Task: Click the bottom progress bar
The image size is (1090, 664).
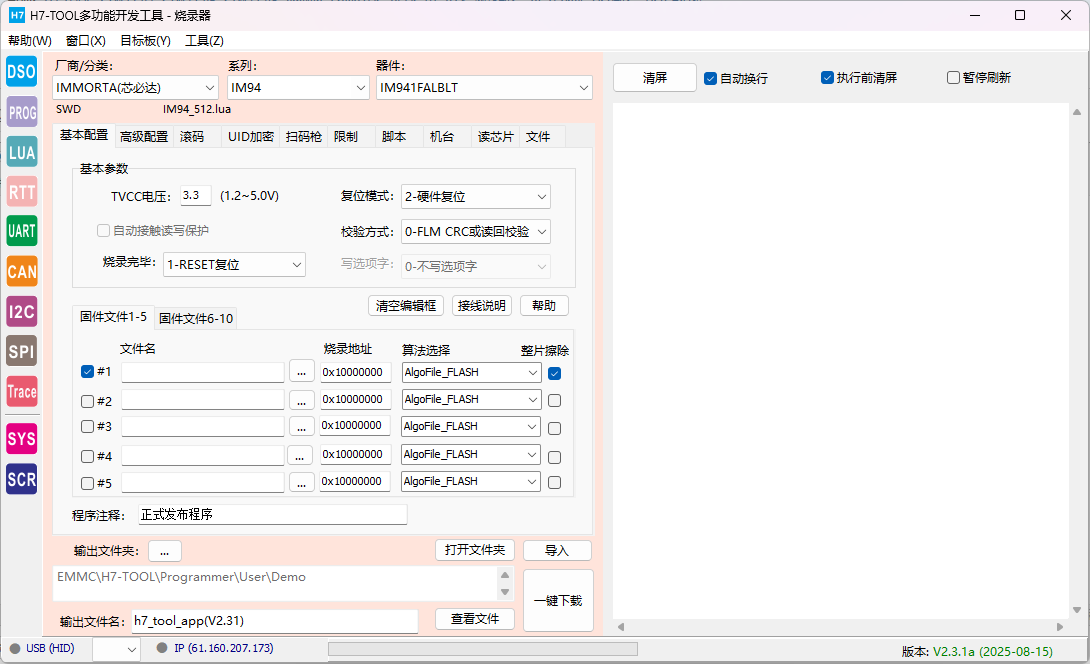Action: pos(483,649)
